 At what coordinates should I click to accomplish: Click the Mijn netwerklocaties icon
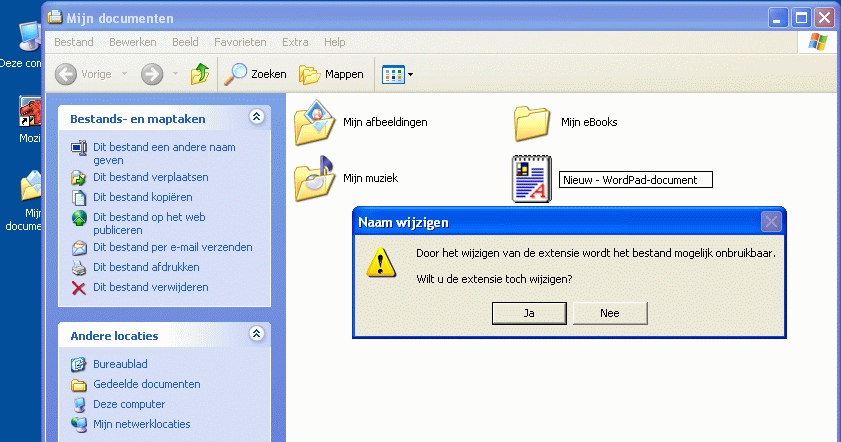click(x=79, y=425)
